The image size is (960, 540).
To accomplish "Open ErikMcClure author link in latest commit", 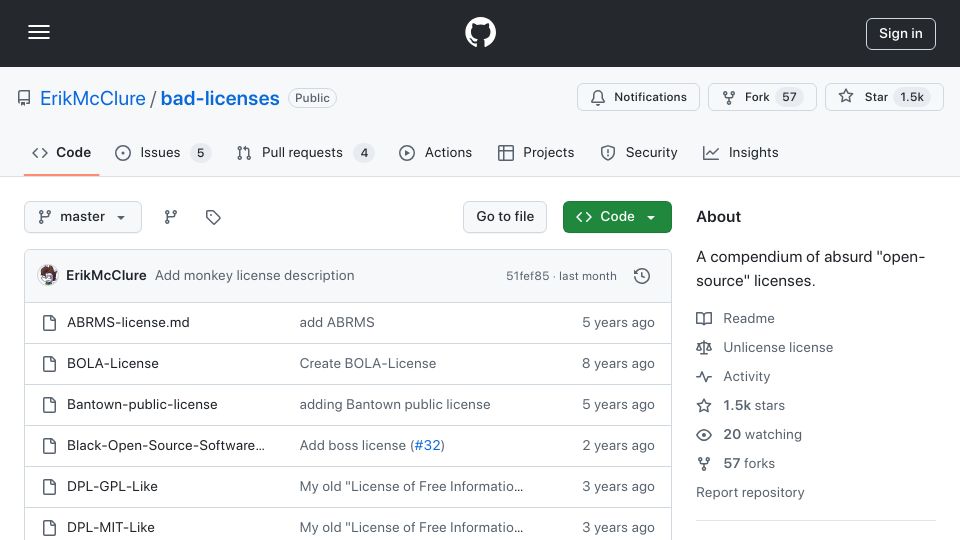I will point(106,276).
